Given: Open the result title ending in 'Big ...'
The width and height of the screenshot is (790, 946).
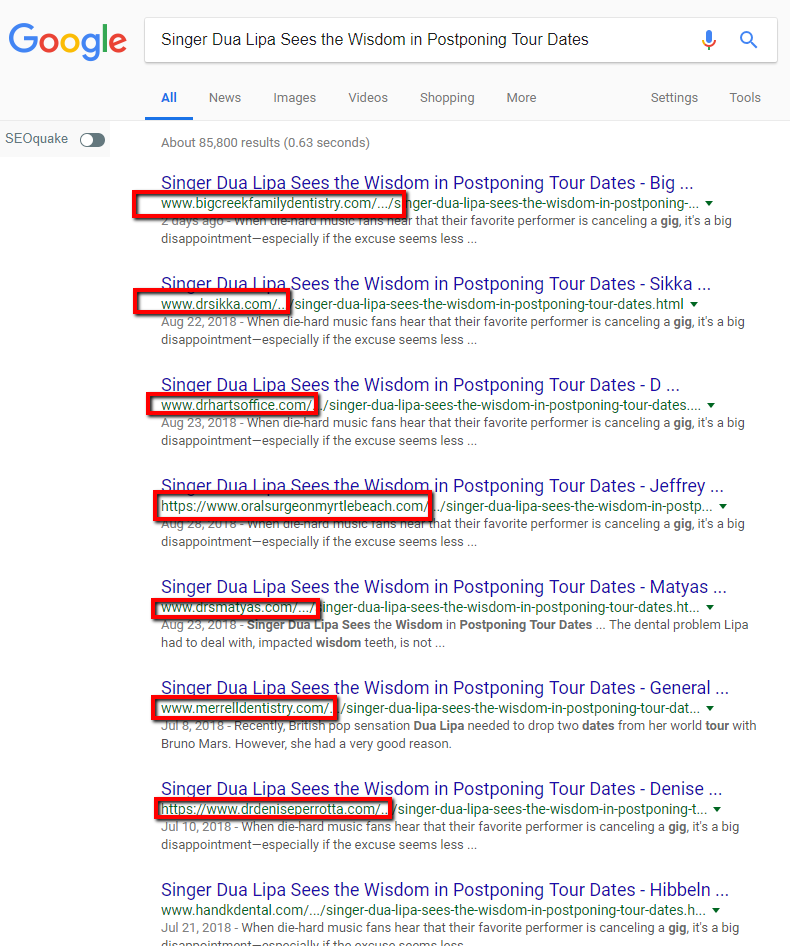Looking at the screenshot, I should 427,183.
